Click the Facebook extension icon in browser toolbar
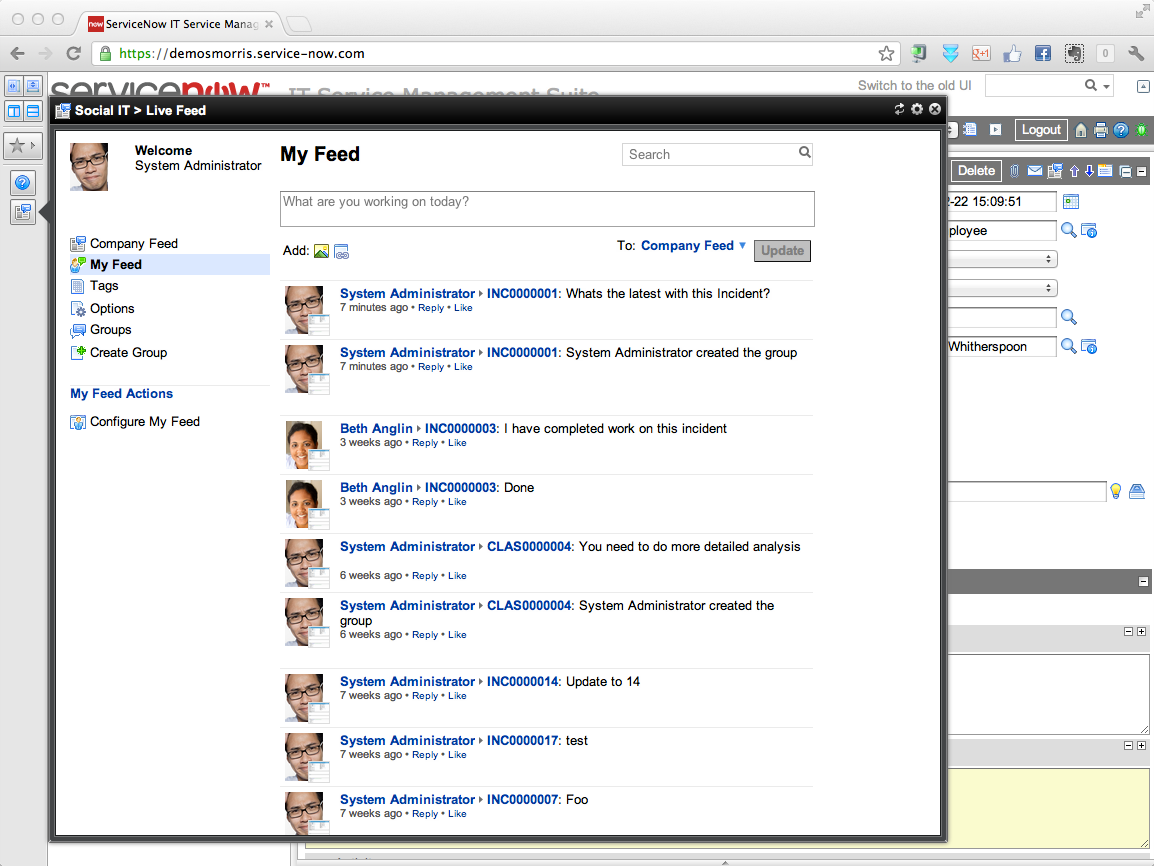 tap(1042, 53)
